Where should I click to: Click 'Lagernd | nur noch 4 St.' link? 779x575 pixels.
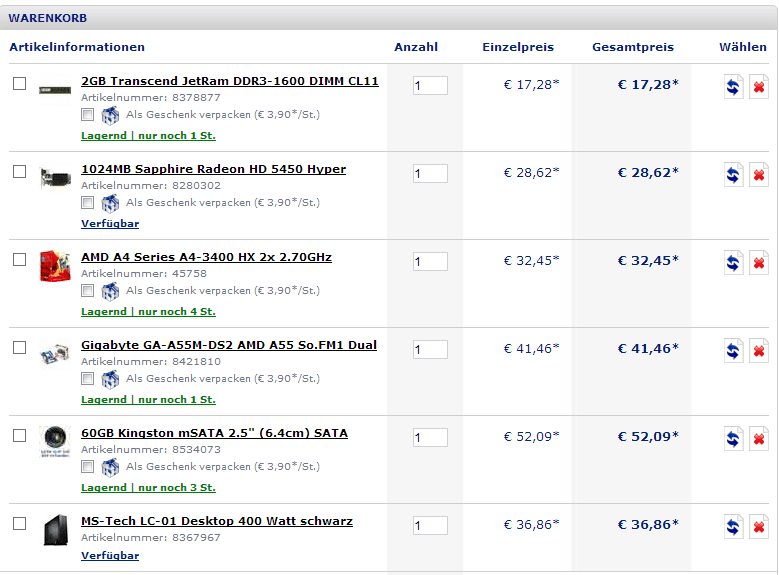tap(148, 312)
